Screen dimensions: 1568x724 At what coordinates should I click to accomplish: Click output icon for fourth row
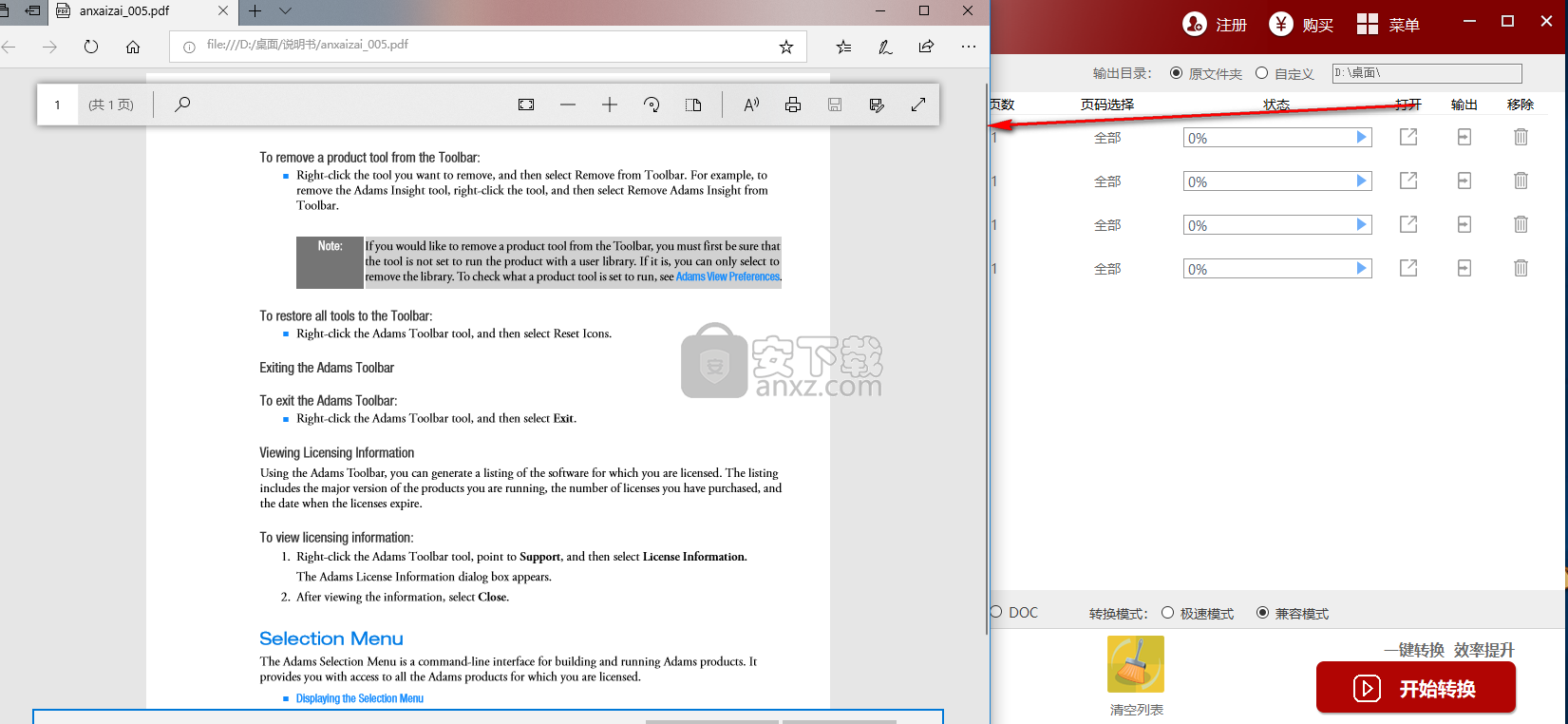[1464, 268]
